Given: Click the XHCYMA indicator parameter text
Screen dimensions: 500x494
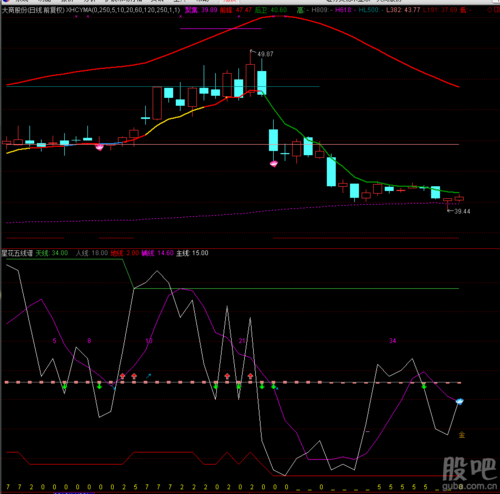Looking at the screenshot, I should click(x=123, y=10).
